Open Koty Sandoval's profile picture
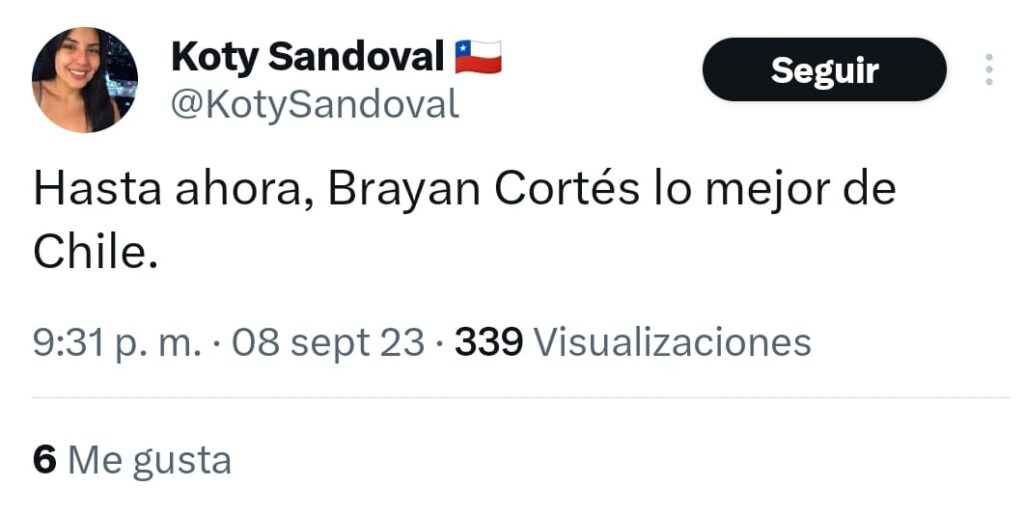 pos(85,80)
